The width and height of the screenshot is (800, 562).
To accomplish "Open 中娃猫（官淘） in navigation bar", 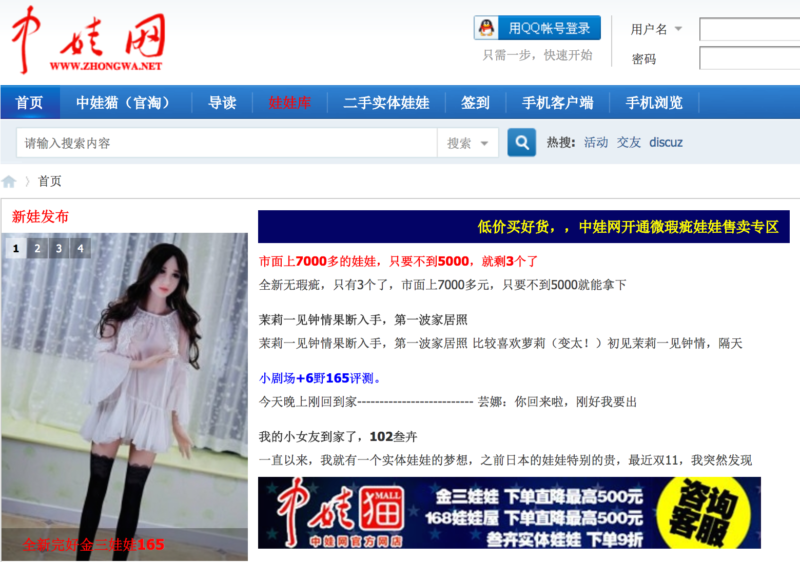I will coord(126,103).
